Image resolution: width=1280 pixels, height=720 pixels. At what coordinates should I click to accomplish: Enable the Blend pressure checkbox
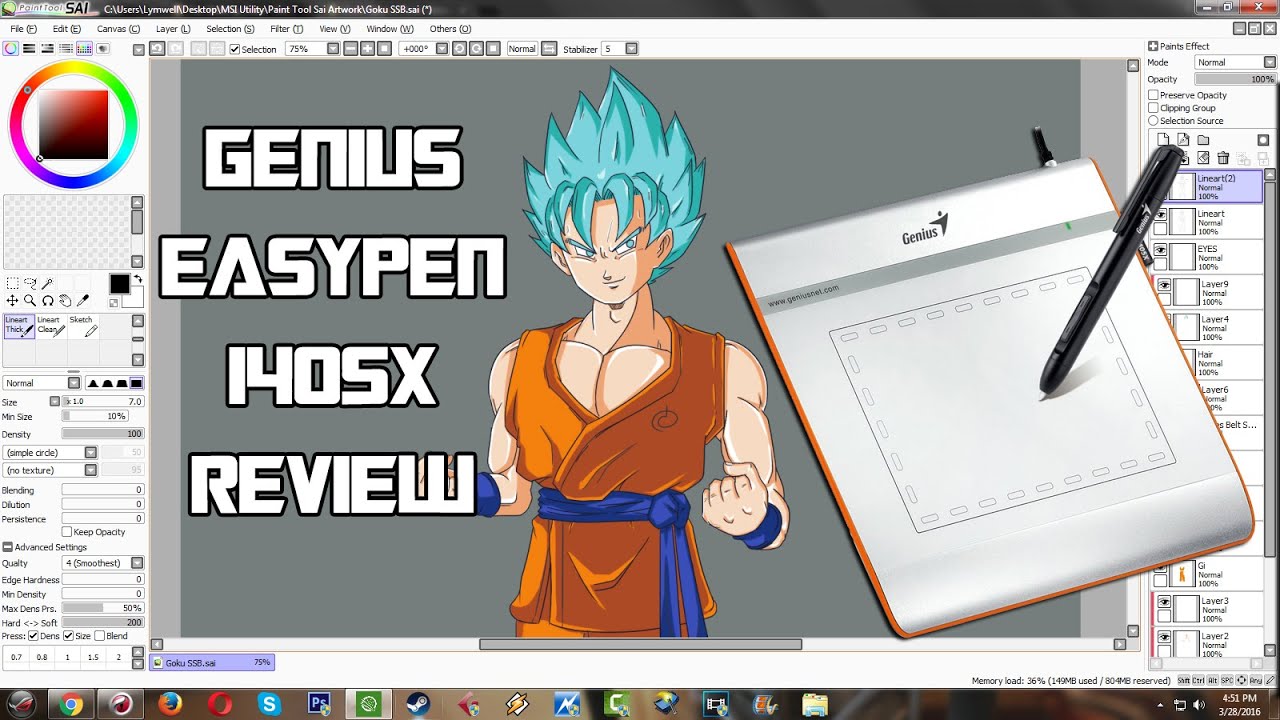point(99,636)
